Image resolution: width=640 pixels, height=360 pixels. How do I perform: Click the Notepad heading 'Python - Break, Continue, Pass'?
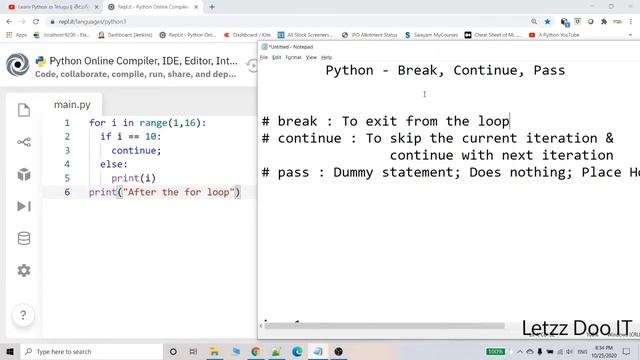(x=445, y=70)
